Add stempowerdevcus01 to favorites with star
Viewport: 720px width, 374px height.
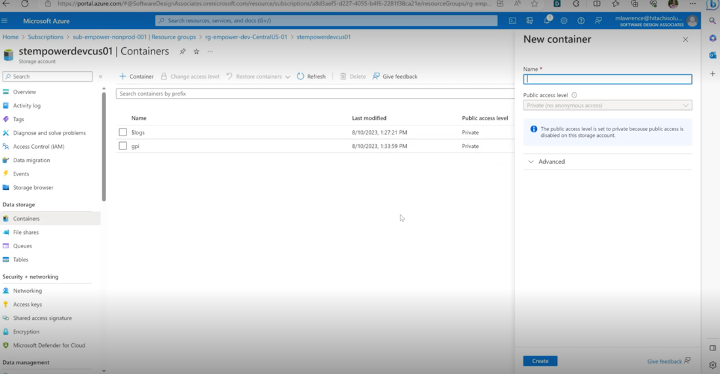tap(196, 51)
